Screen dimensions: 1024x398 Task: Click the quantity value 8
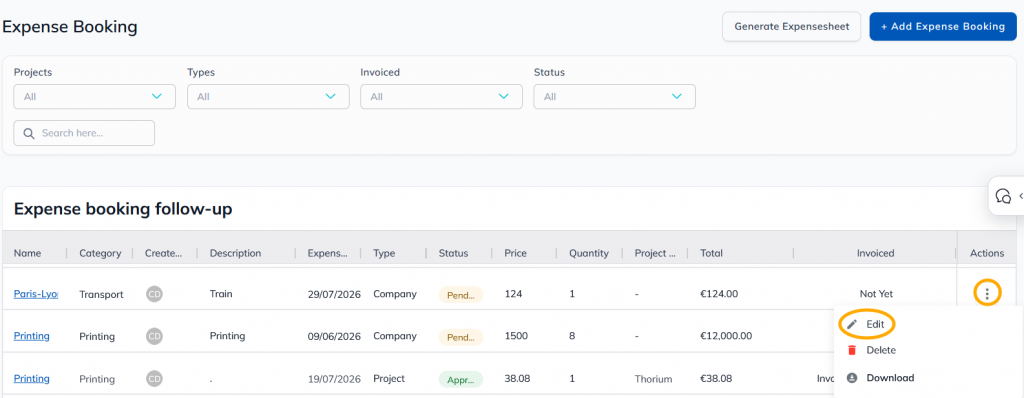click(572, 336)
